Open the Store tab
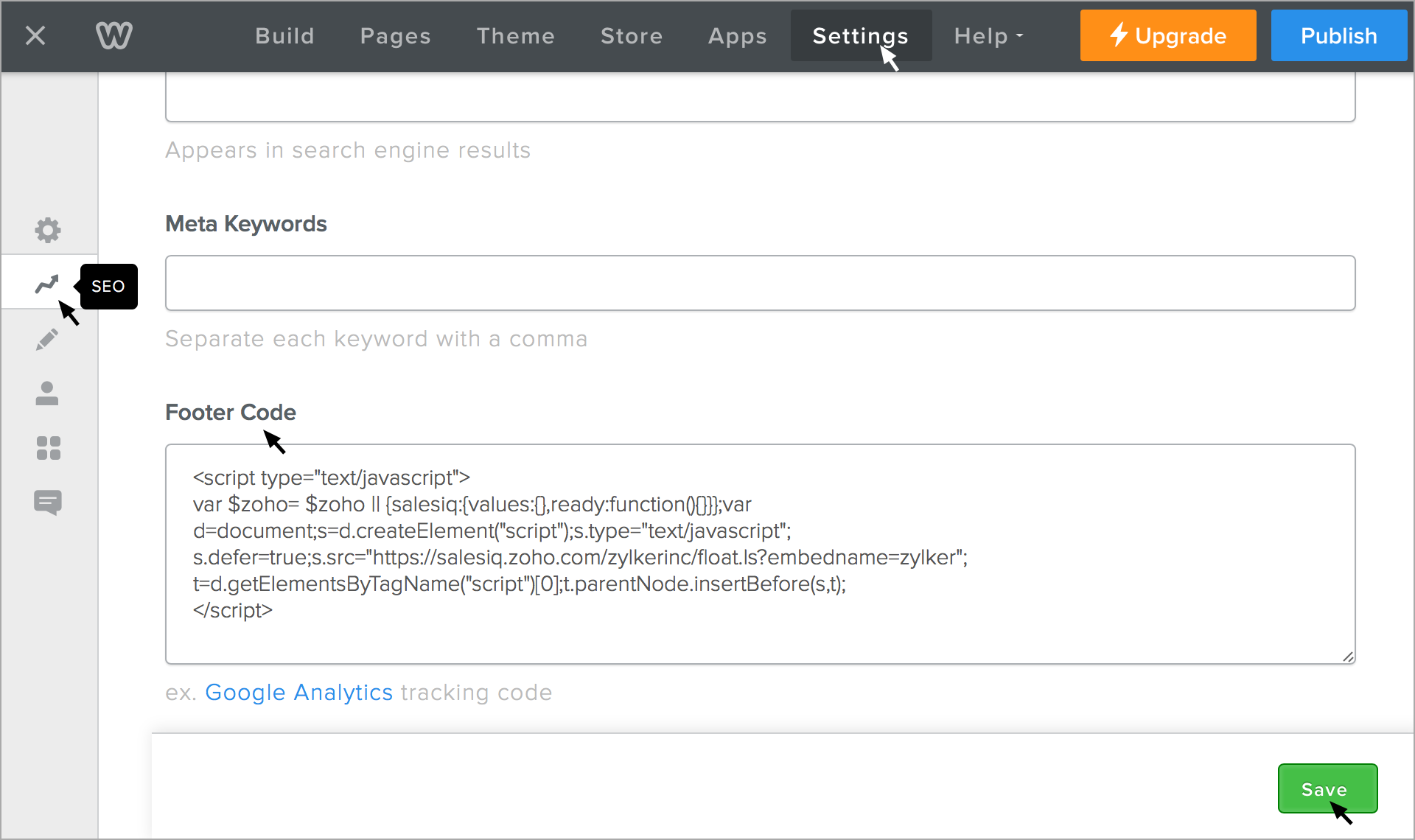1415x840 pixels. pyautogui.click(x=632, y=35)
